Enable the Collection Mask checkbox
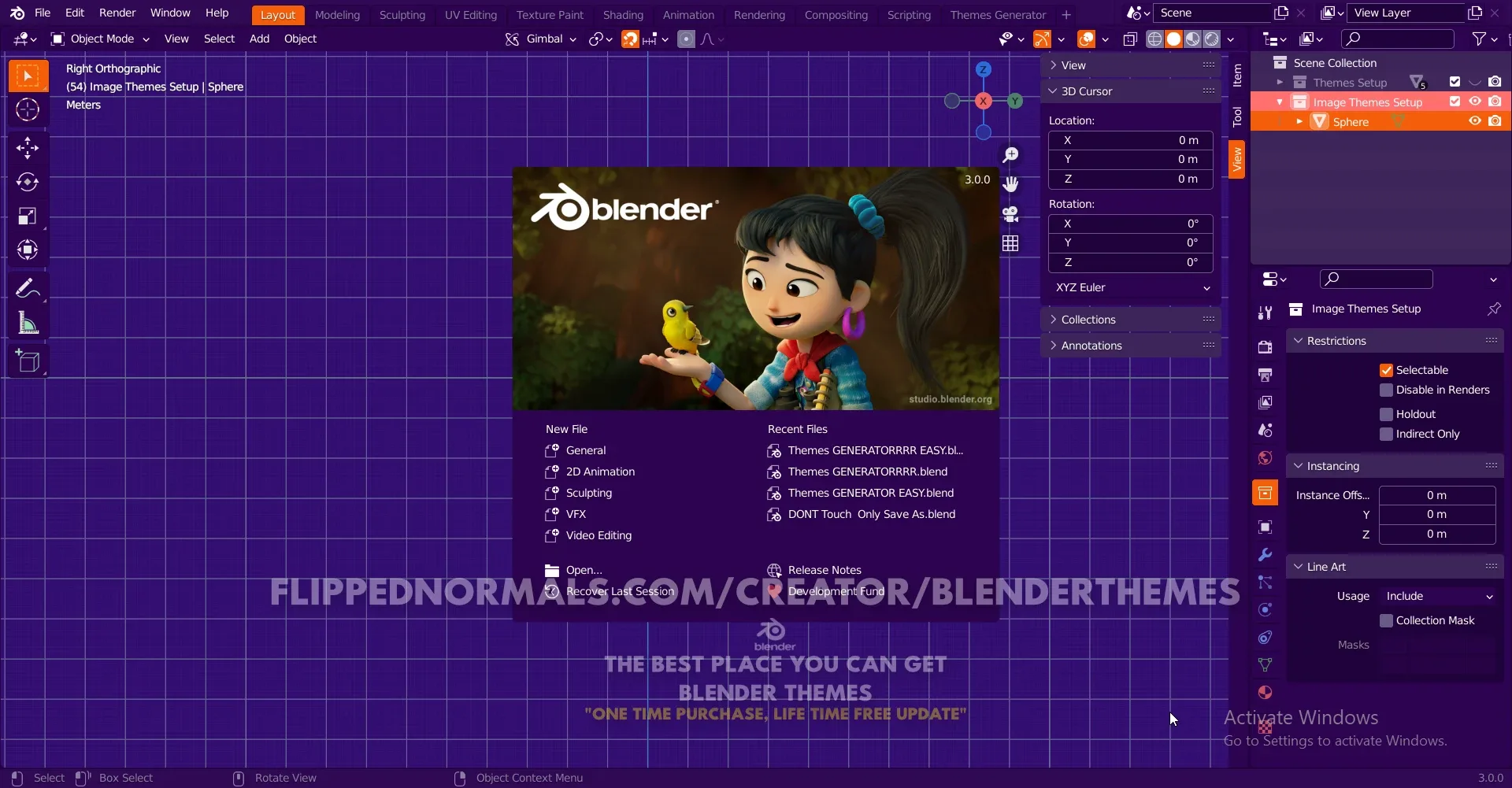 click(1386, 620)
